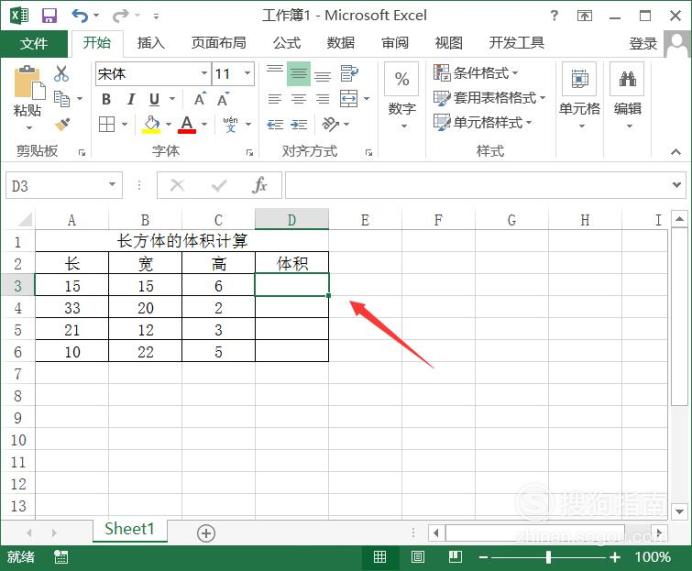Switch to Page Layout view
Screen dimensions: 692x571
(x=417, y=557)
